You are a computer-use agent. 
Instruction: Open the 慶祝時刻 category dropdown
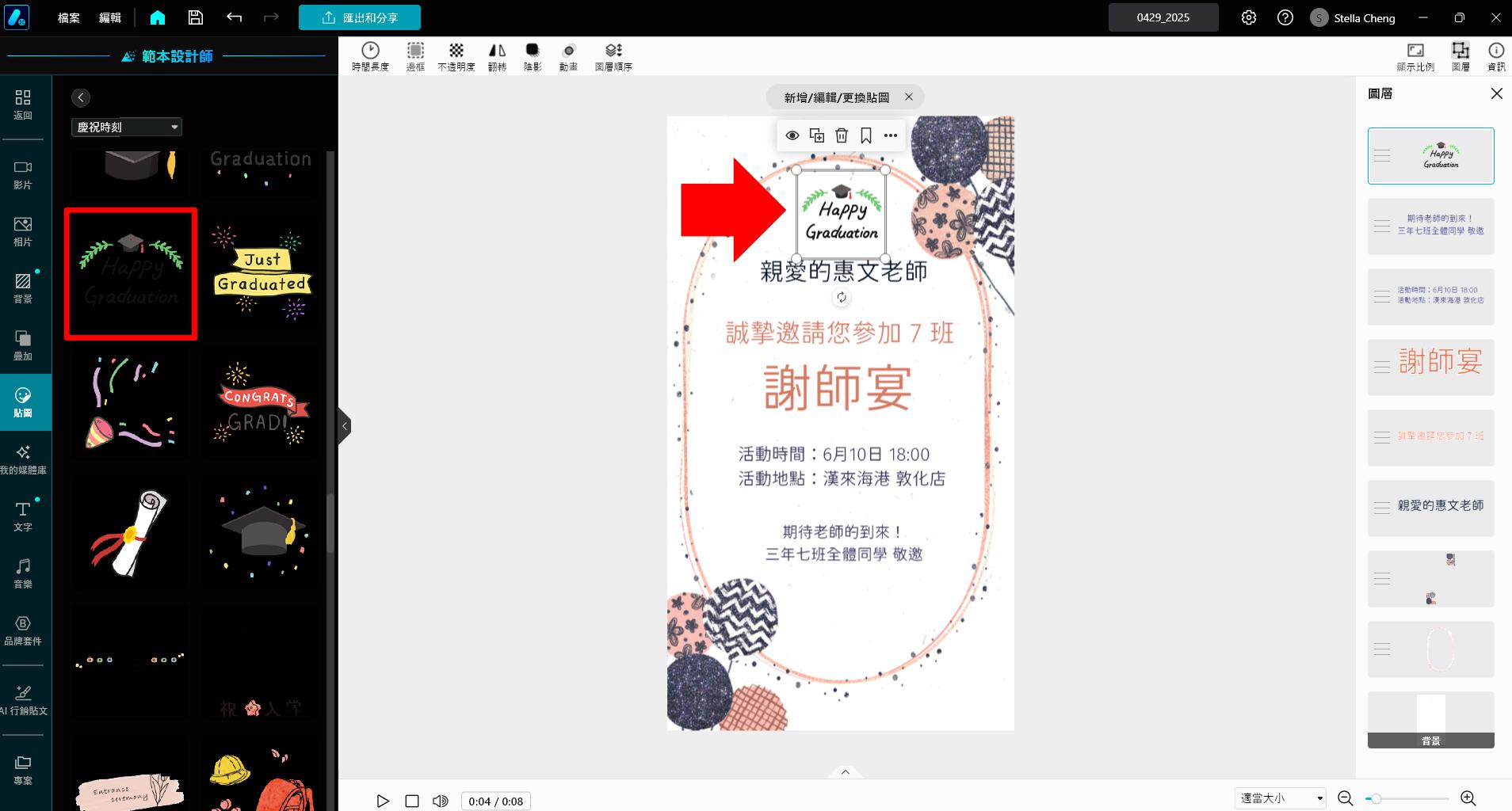[126, 127]
